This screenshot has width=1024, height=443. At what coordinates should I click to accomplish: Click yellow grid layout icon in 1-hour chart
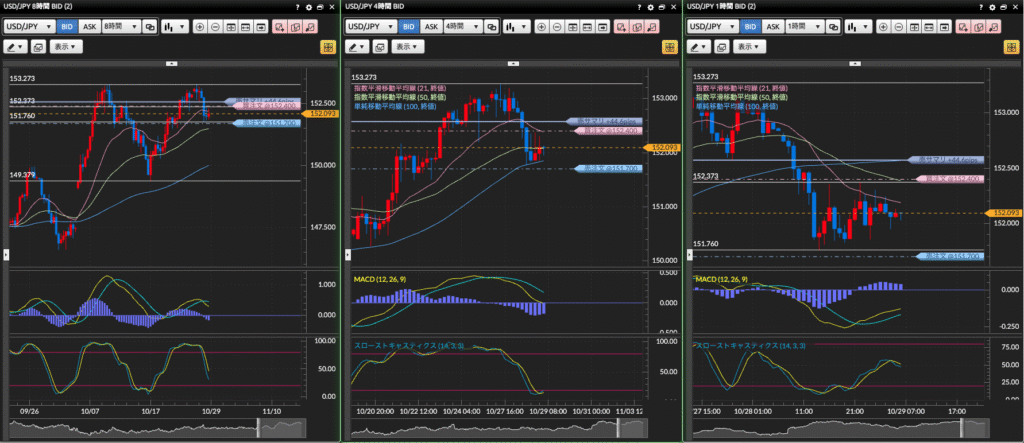pos(1011,46)
